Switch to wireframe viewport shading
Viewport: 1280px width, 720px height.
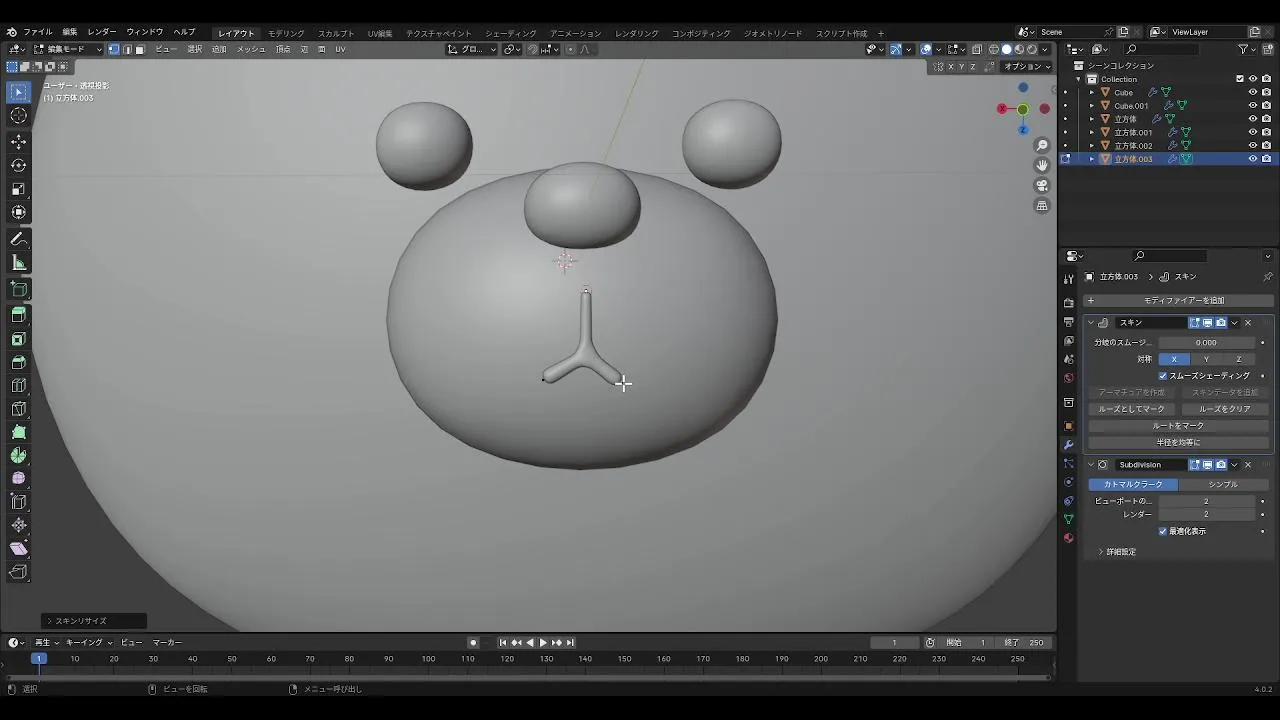click(994, 49)
